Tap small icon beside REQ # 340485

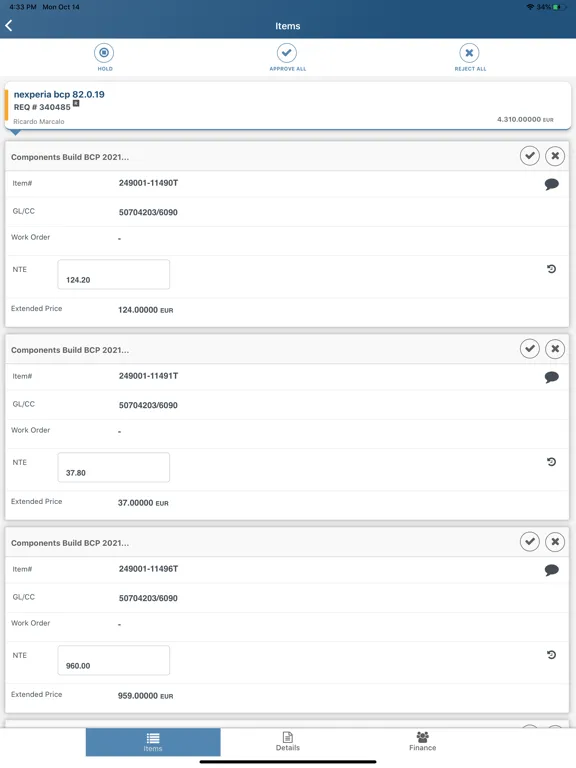(76, 103)
